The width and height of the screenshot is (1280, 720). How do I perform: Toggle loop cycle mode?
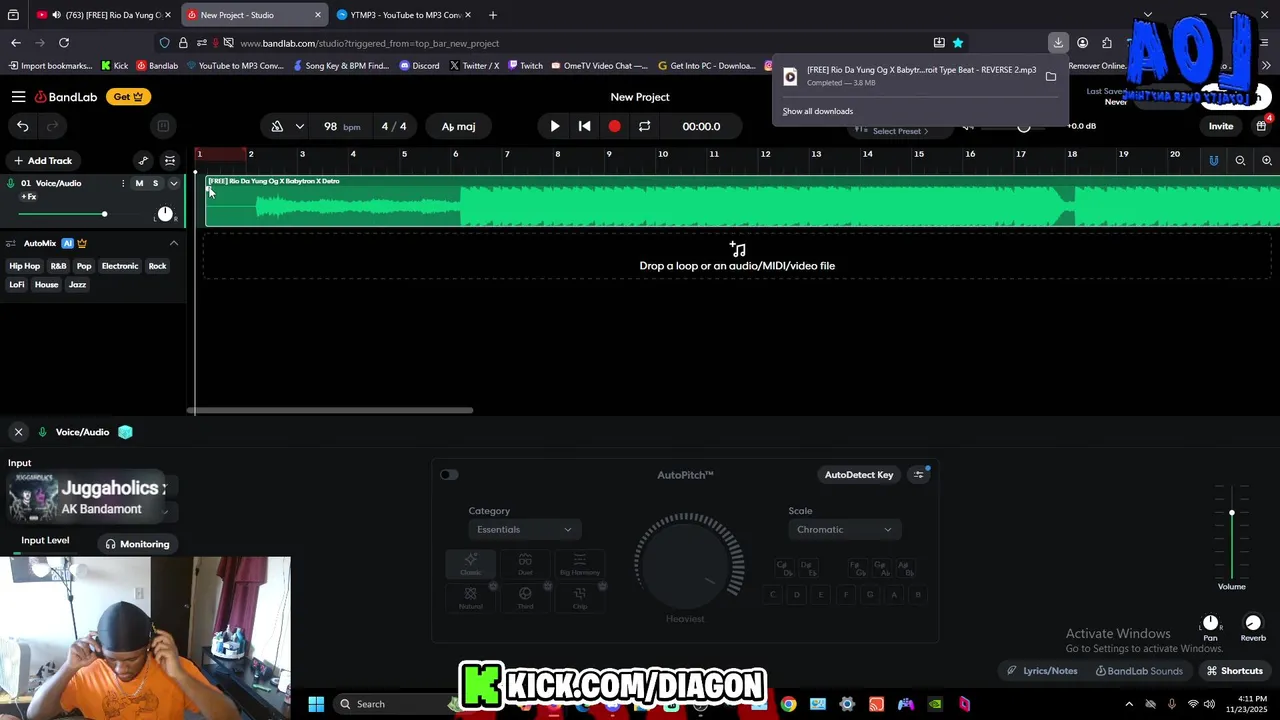click(x=644, y=126)
